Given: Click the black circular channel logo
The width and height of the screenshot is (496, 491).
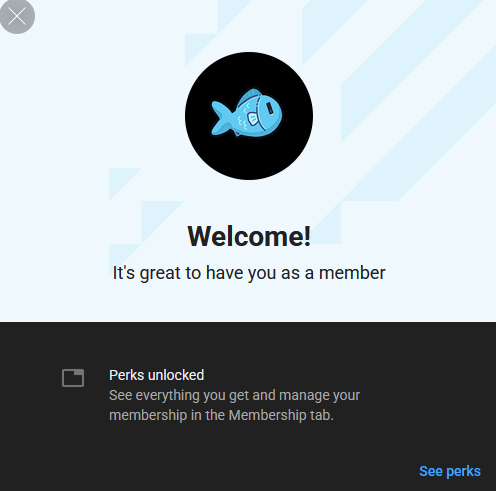Looking at the screenshot, I should point(249,116).
